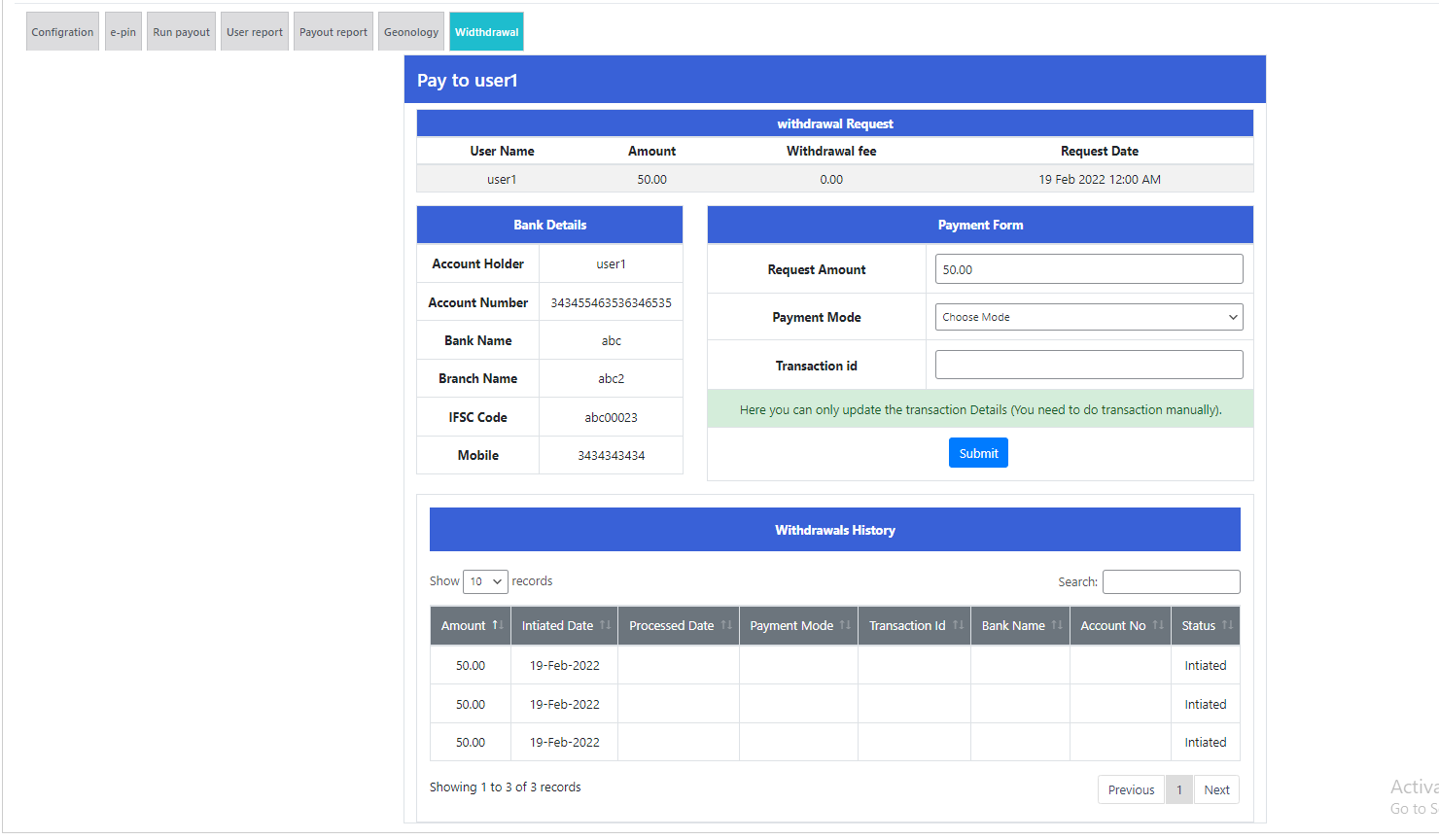Sort by Transaction Id arrows
This screenshot has height=840, width=1439.
pos(958,625)
